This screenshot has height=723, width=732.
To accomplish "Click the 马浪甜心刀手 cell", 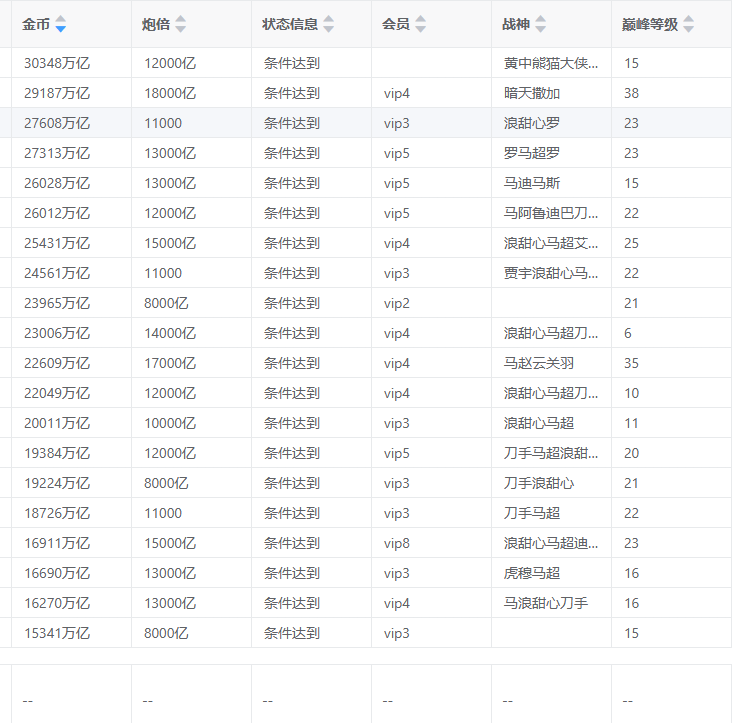I will coord(545,603).
